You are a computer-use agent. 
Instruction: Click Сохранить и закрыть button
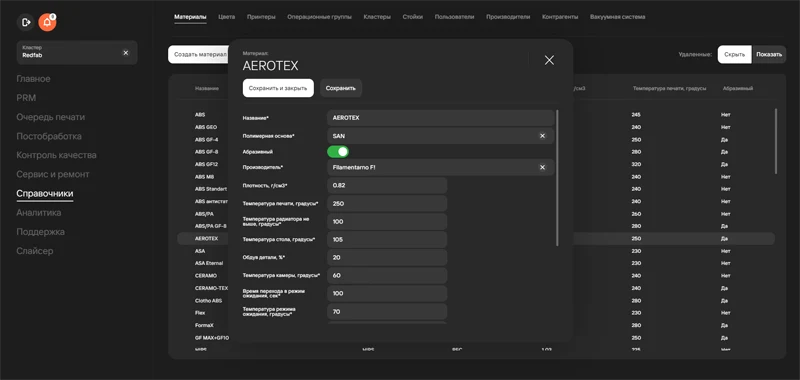278,88
